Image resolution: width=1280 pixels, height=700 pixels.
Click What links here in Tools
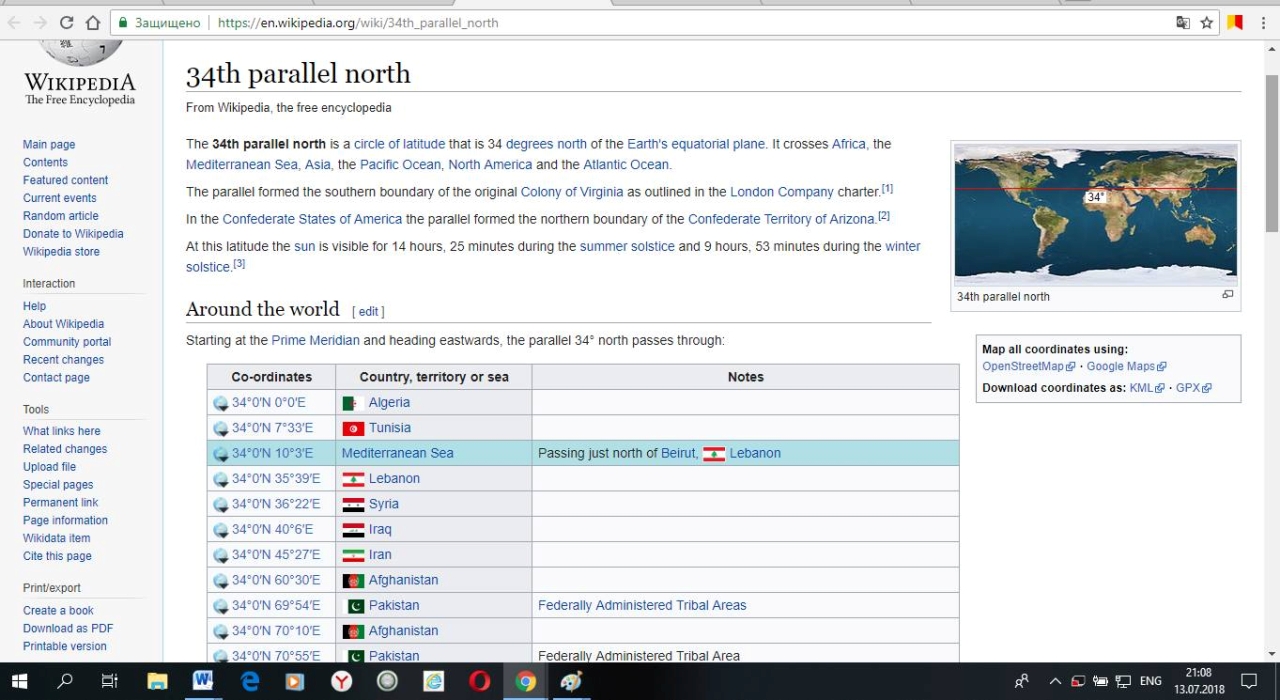coord(62,431)
